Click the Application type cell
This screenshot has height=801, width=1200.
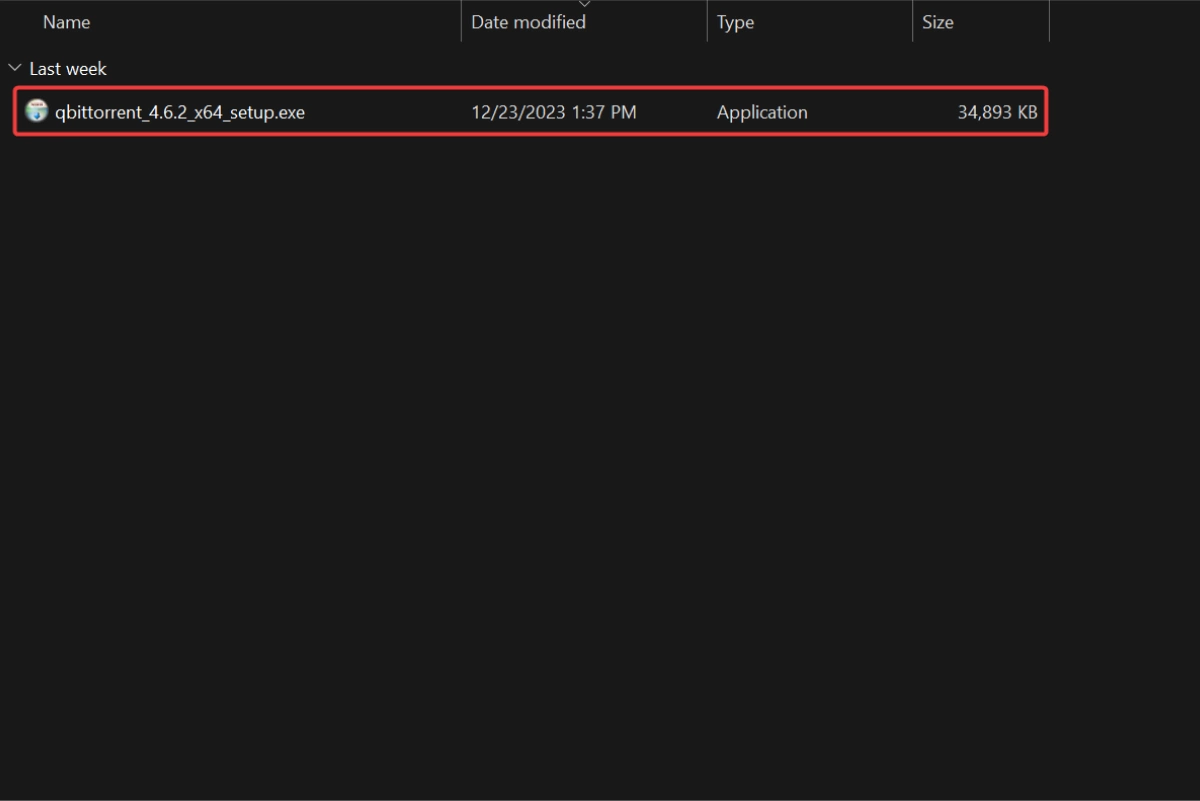click(x=762, y=112)
